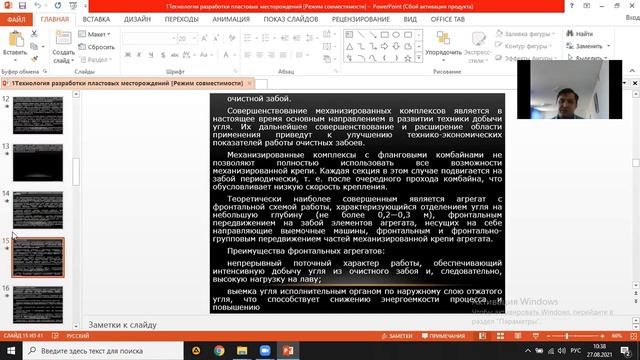Toggle strikethrough abc formatting
The height and width of the screenshot is (360, 640).
click(175, 55)
